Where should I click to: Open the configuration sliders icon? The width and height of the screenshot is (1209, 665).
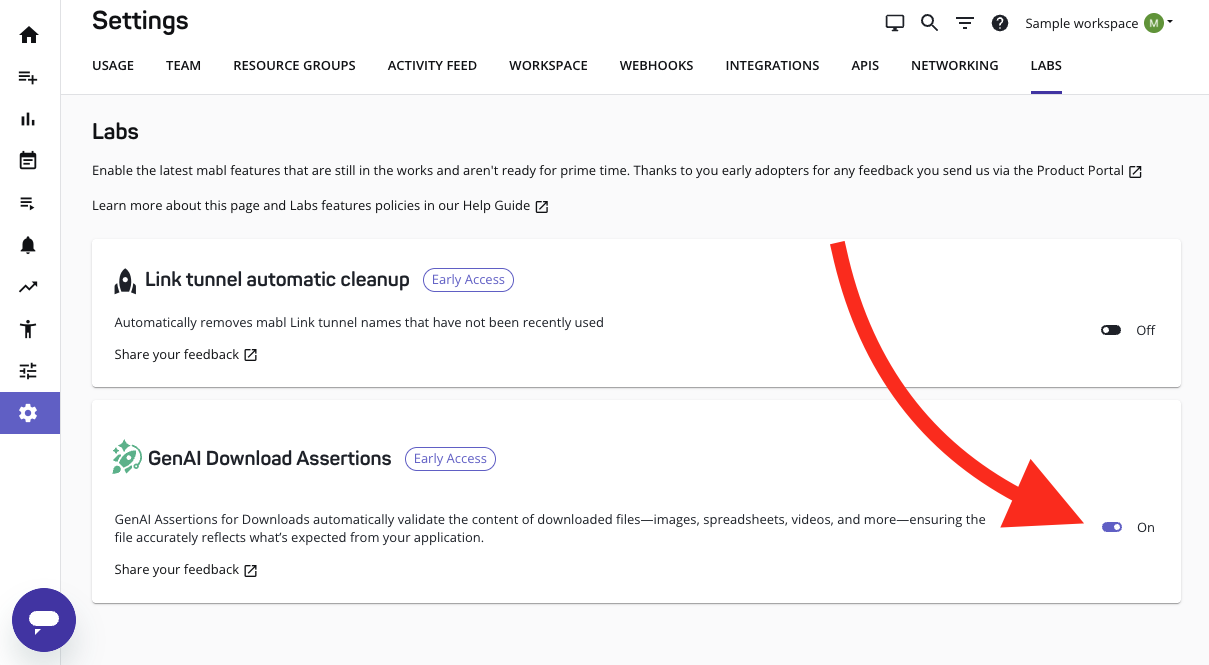(29, 370)
